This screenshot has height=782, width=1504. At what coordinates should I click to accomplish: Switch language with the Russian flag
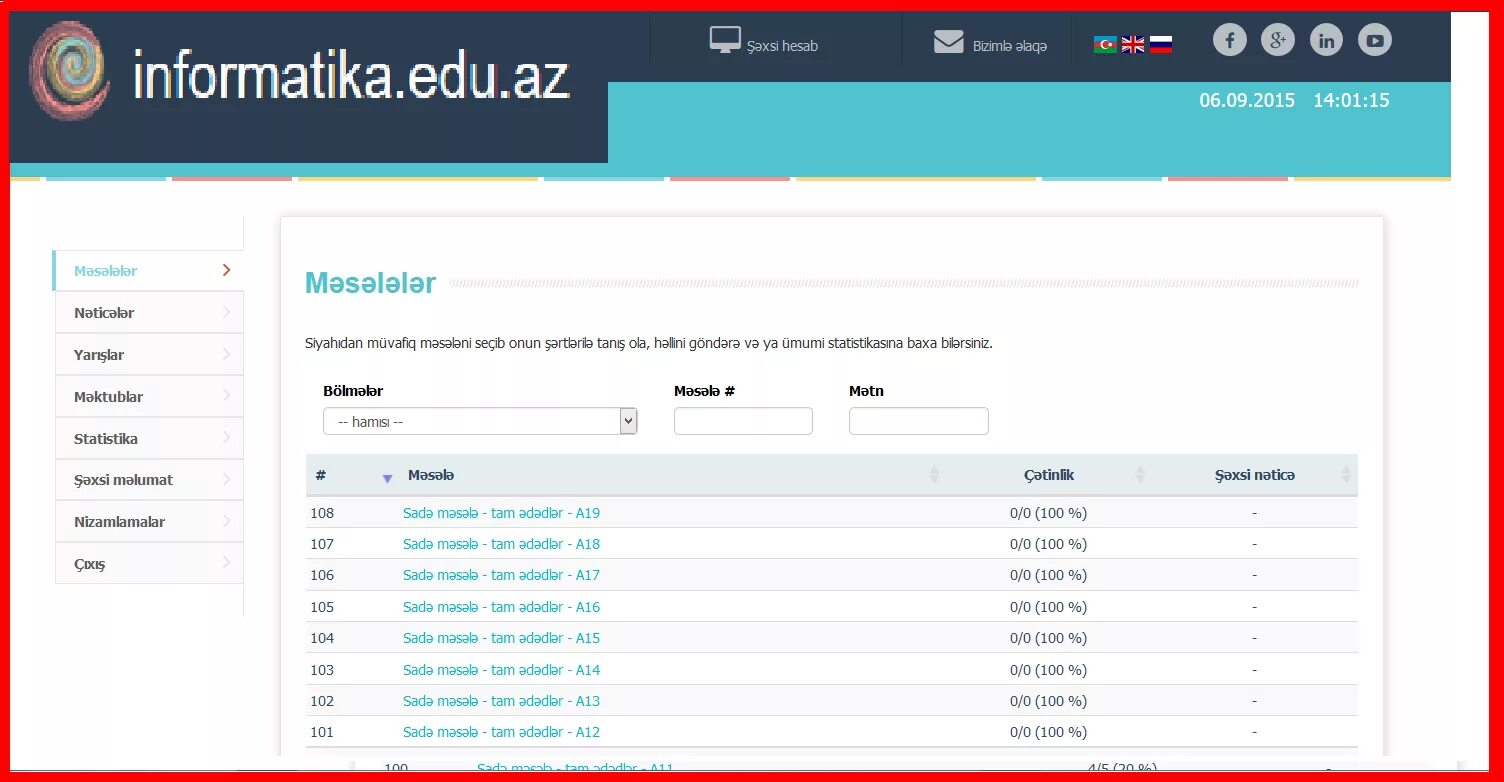click(x=1161, y=44)
